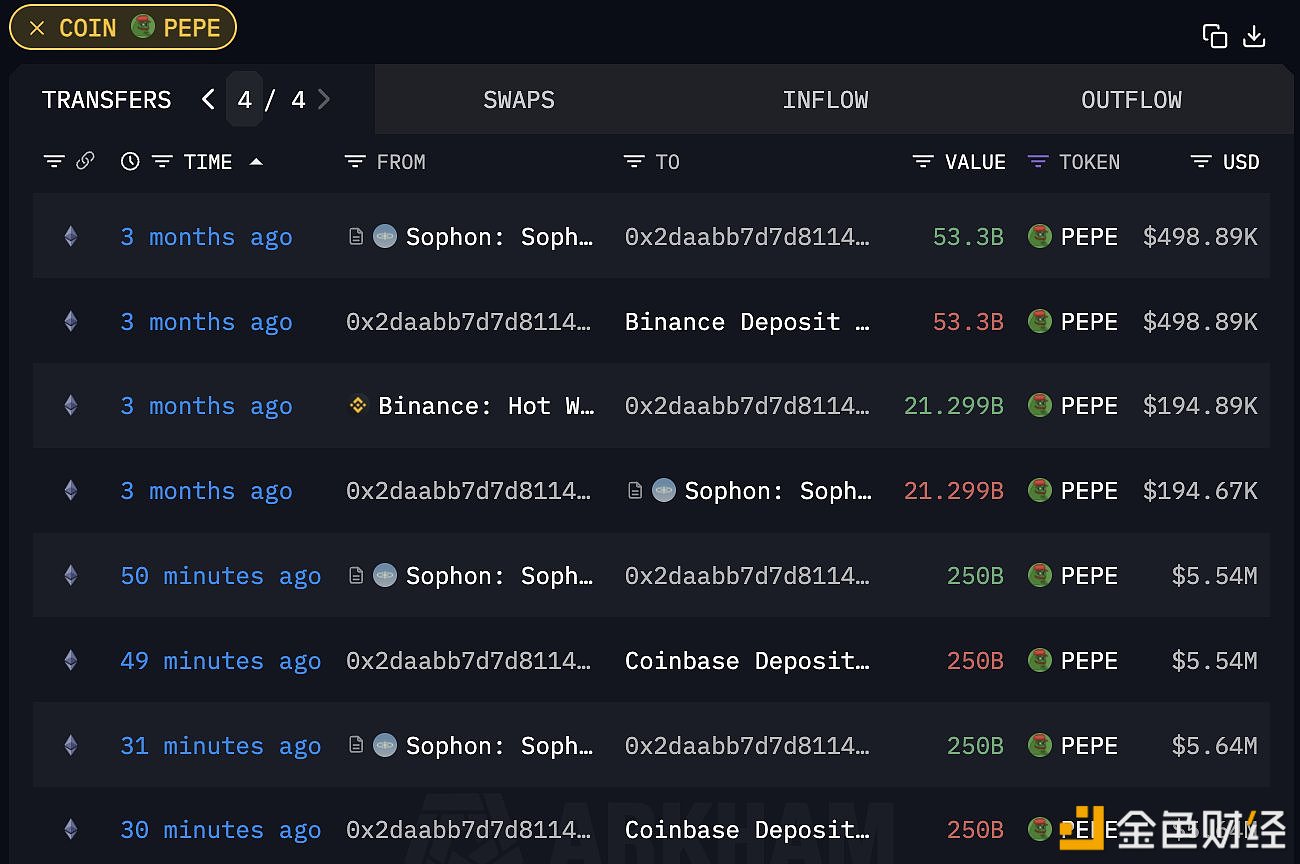The width and height of the screenshot is (1300, 864).
Task: Click the contract document icon in the 50 minutes ago row
Action: click(356, 575)
